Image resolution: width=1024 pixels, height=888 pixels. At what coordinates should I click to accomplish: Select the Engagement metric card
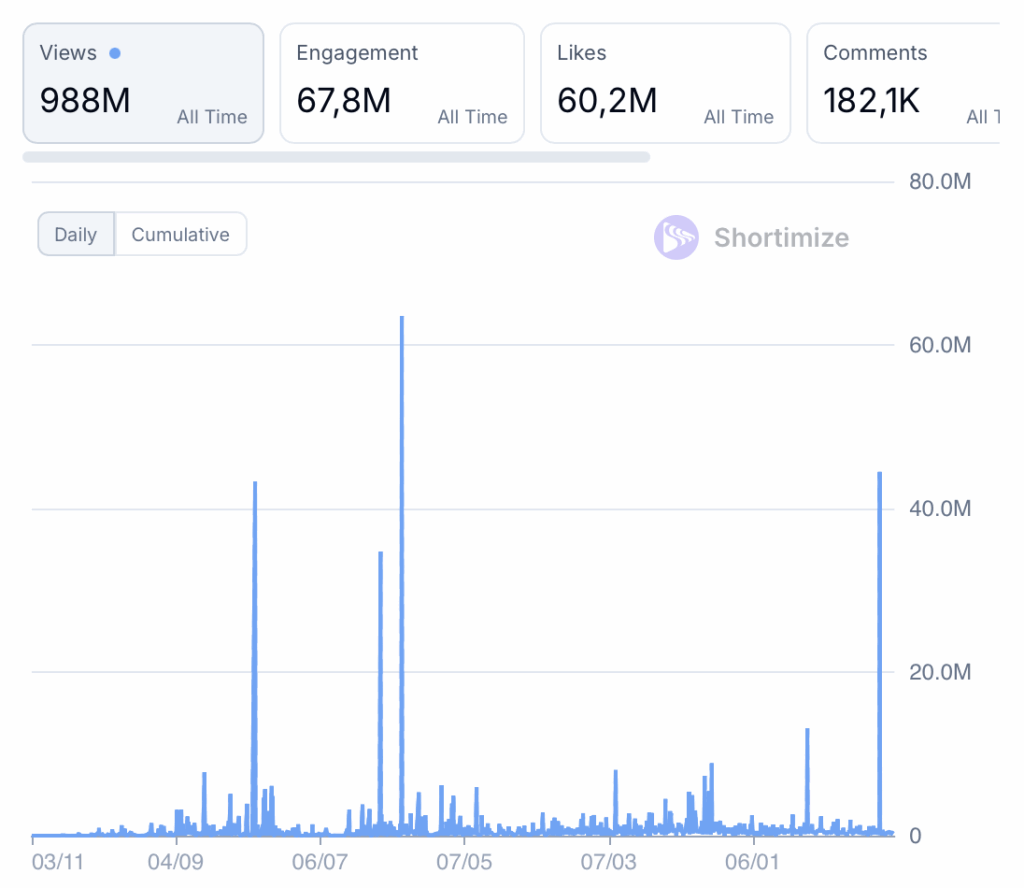(x=401, y=84)
